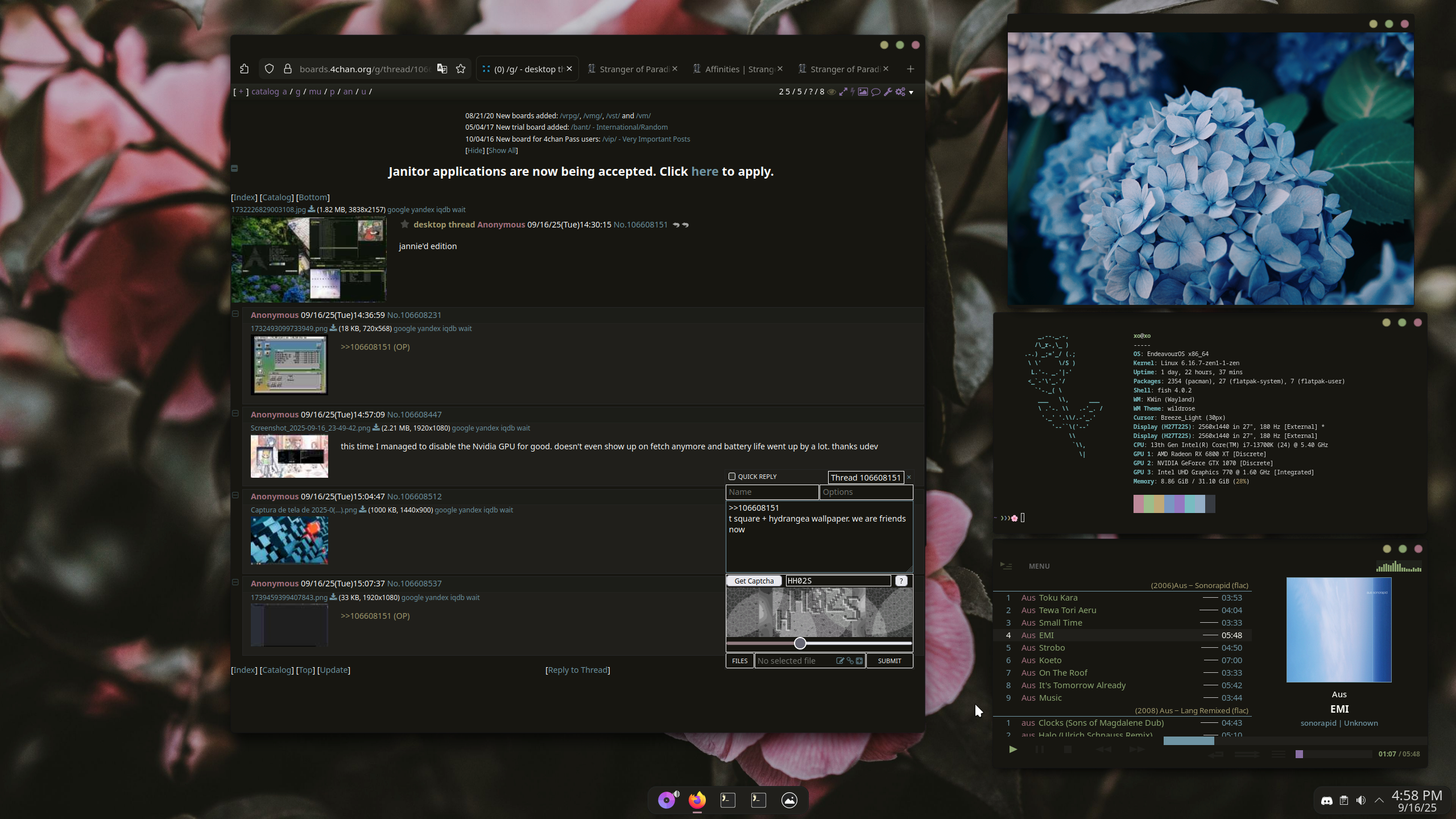Click the FILES button in quick reply
Screen dimensions: 1456x819
740,661
